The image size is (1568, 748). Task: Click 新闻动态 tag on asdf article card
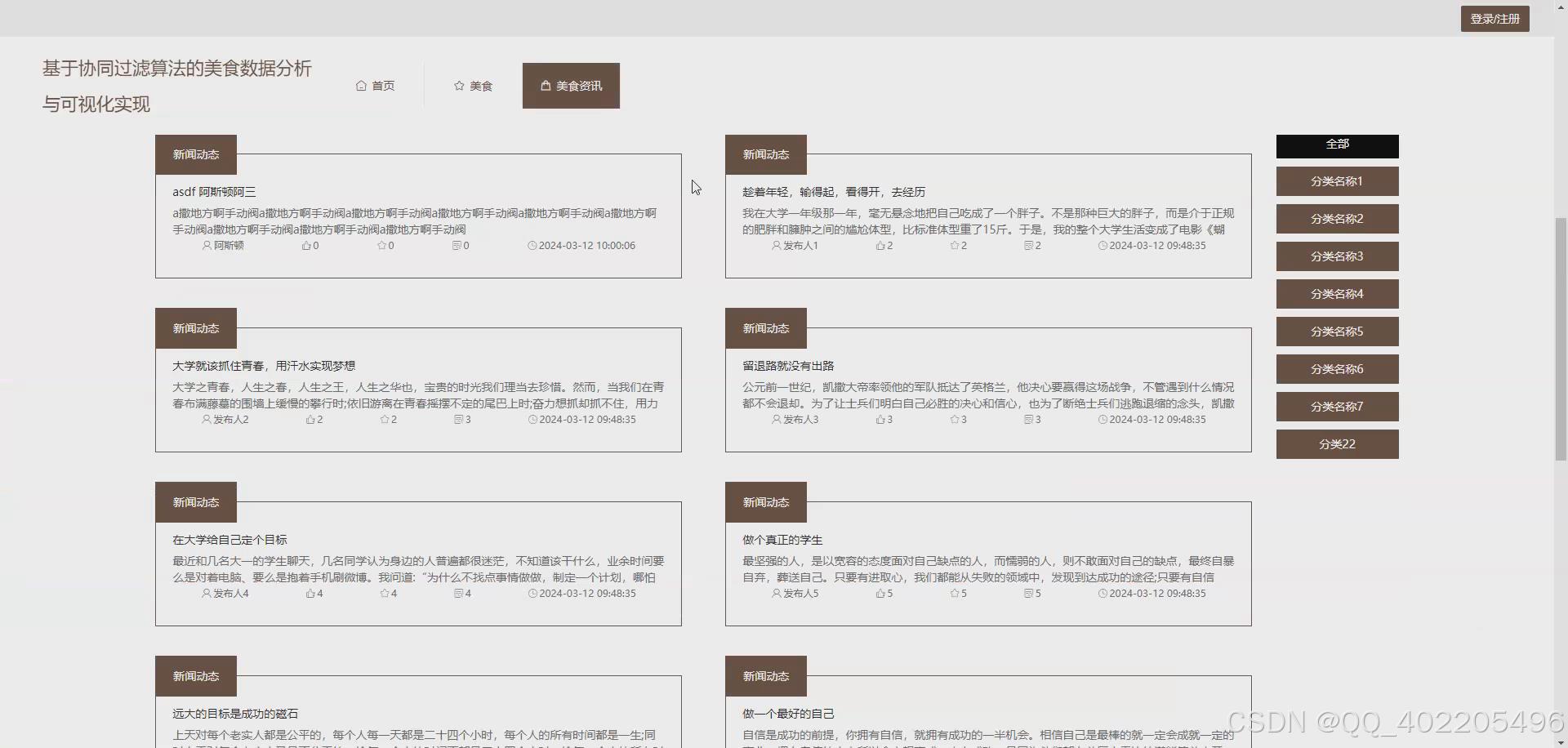(x=196, y=154)
